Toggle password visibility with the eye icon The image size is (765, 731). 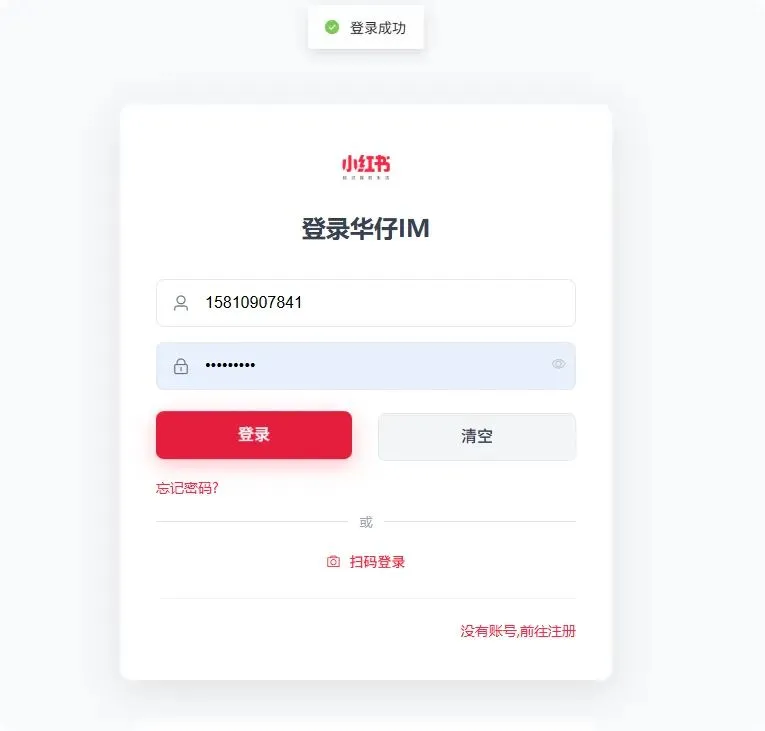559,364
